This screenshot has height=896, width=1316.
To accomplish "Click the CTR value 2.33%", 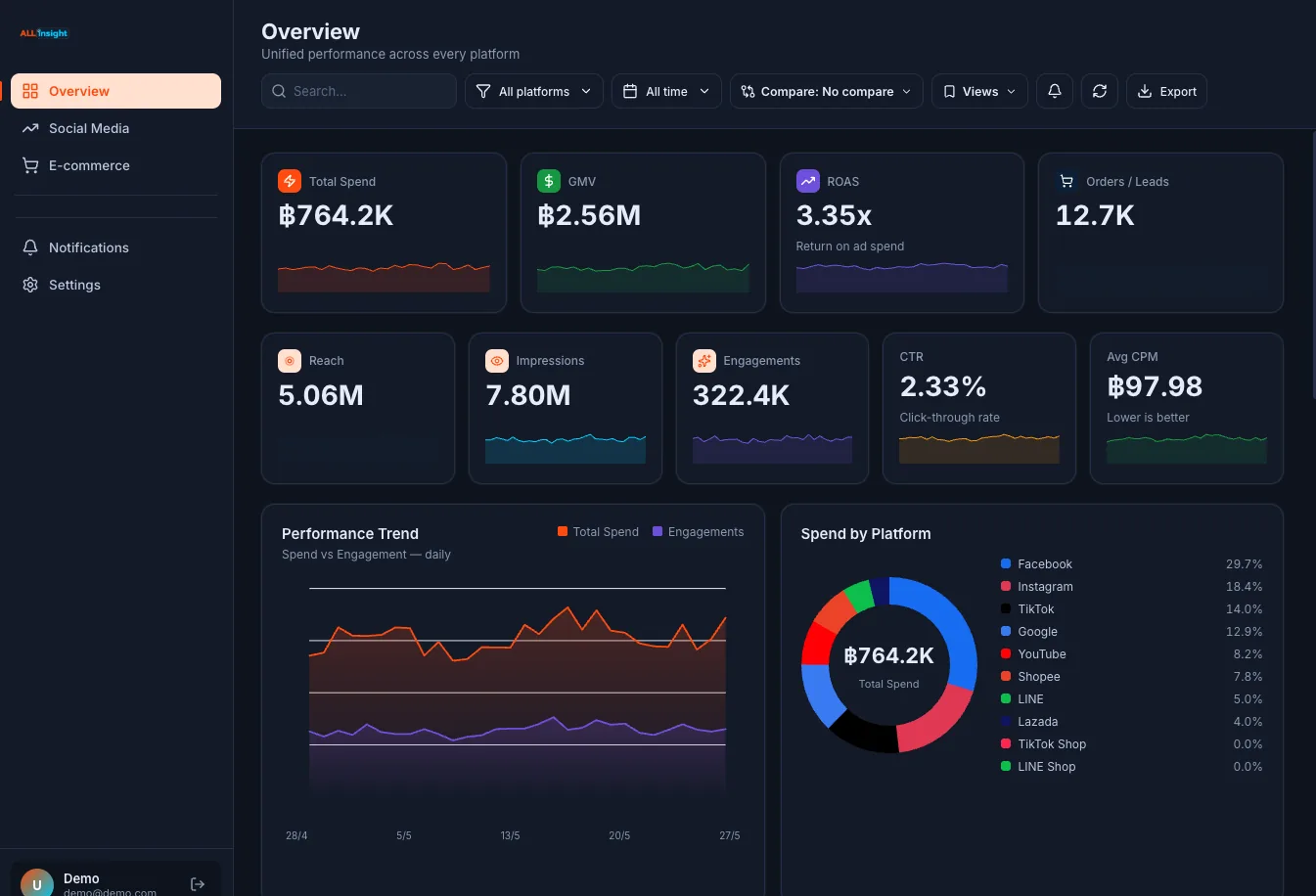I will pyautogui.click(x=943, y=386).
